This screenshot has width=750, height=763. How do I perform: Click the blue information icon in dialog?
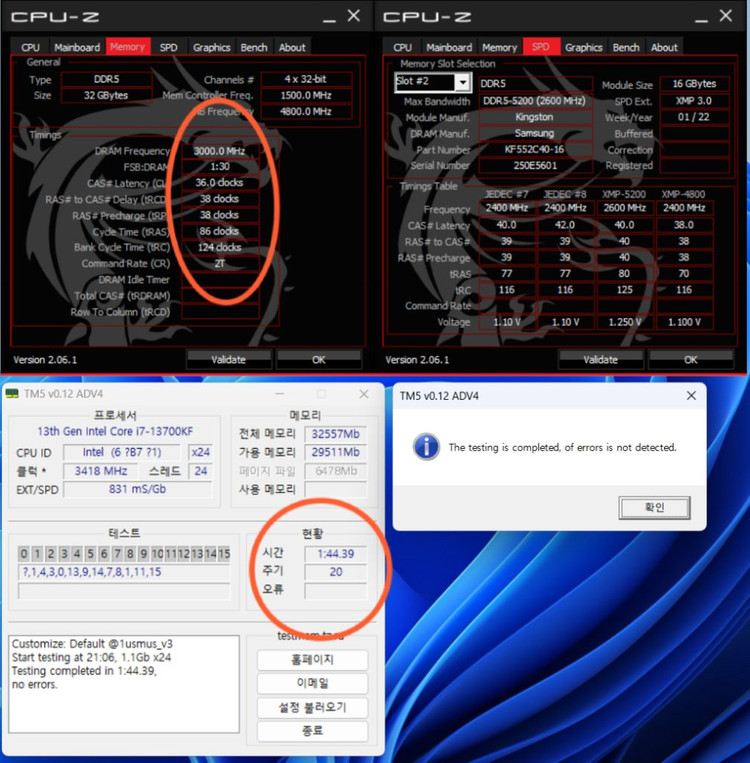point(426,447)
